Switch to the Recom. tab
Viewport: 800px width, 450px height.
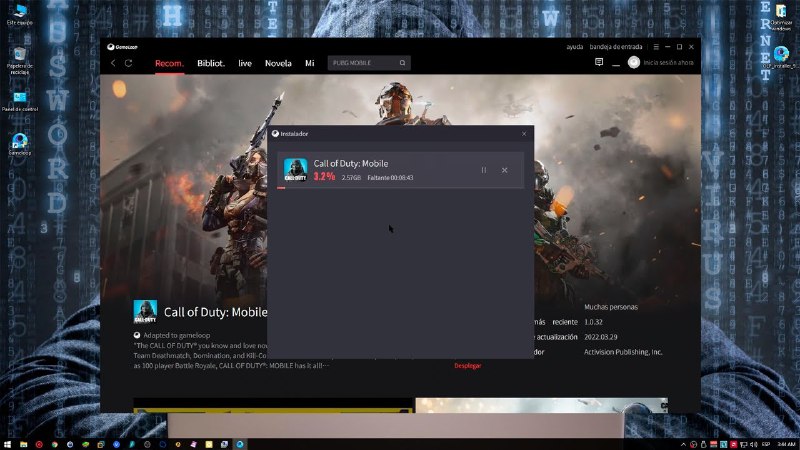pos(169,63)
